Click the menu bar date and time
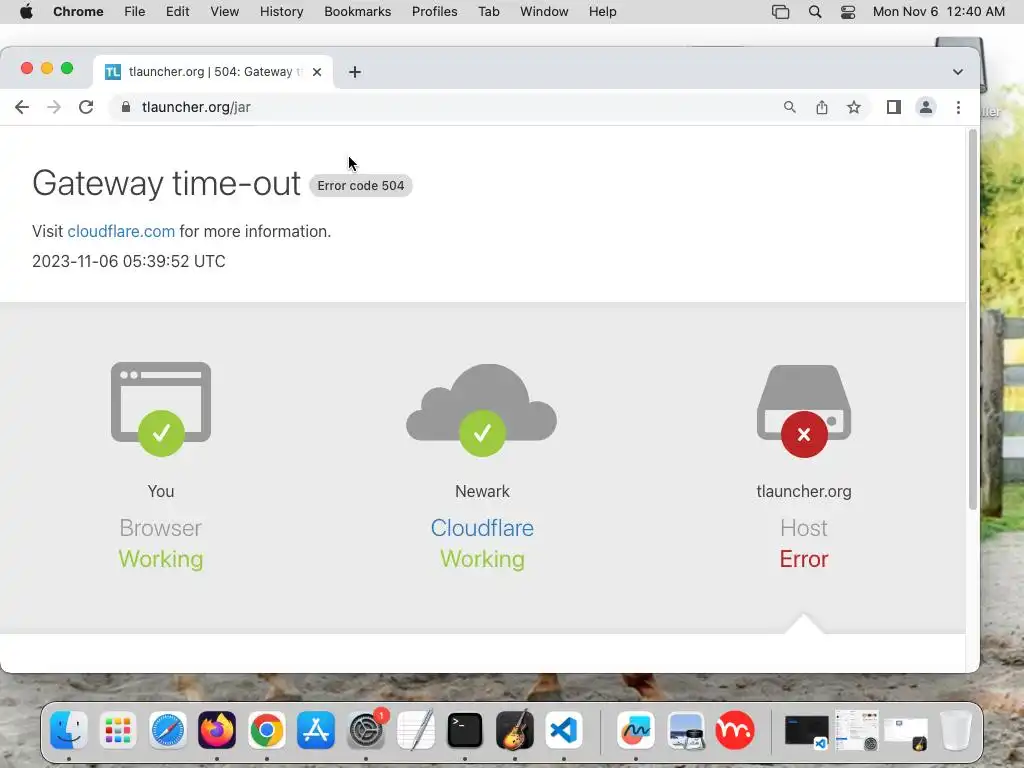1024x768 pixels. [938, 12]
